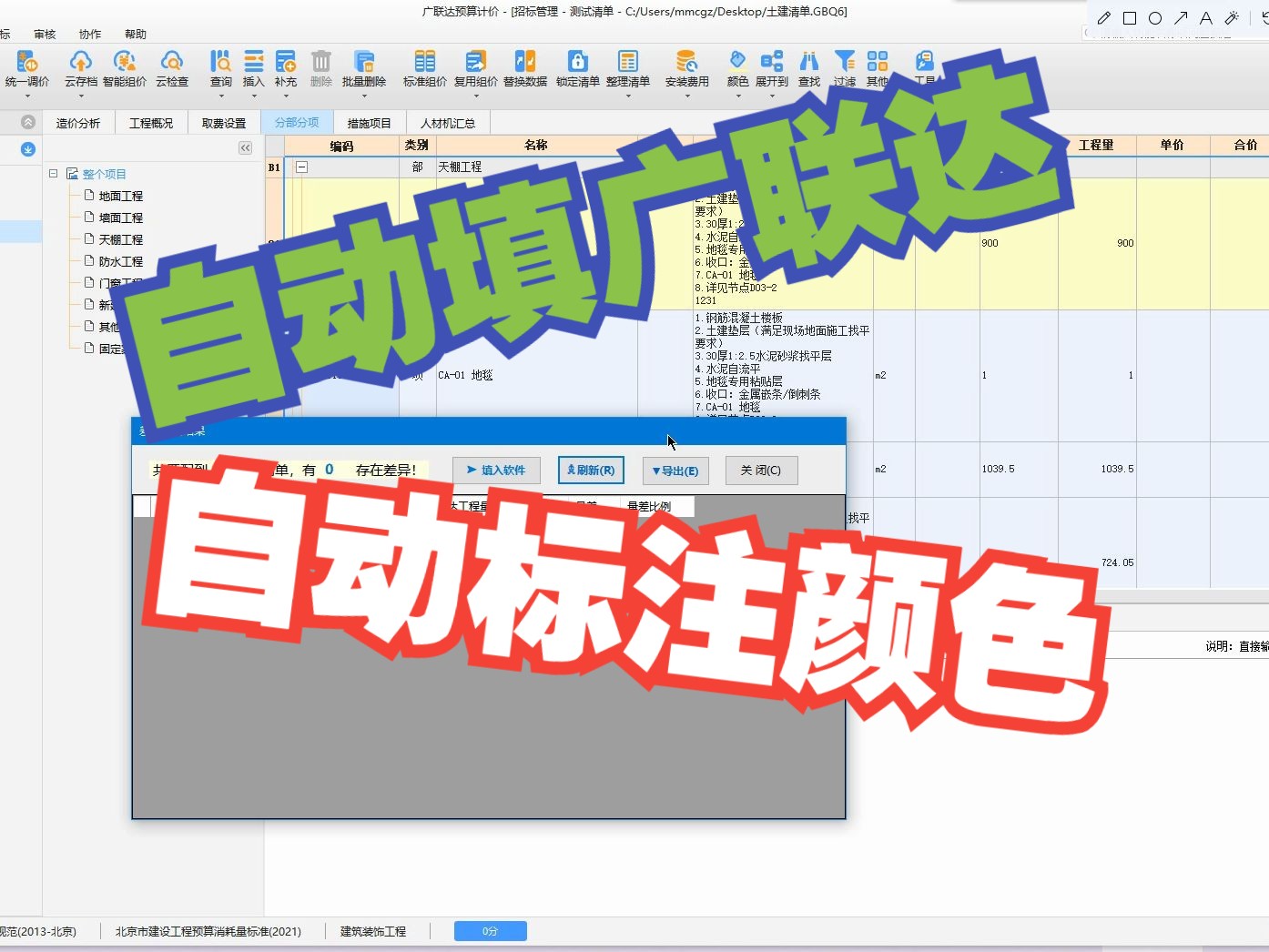Select 地面工程 in project tree

121,196
